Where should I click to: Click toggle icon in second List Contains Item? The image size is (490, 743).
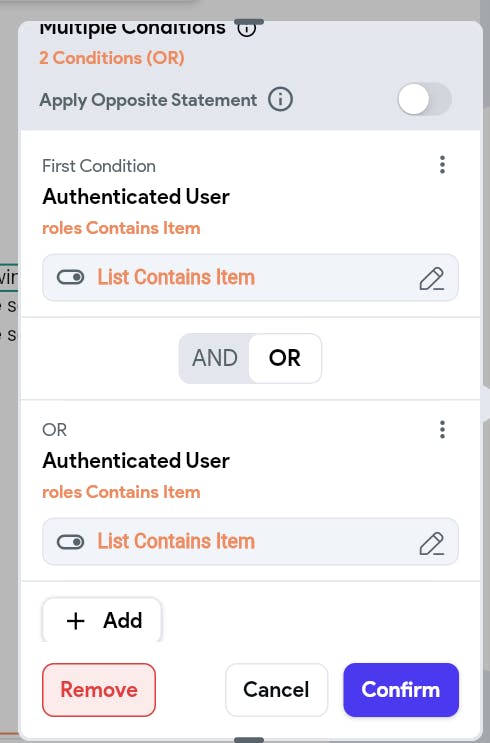point(71,542)
